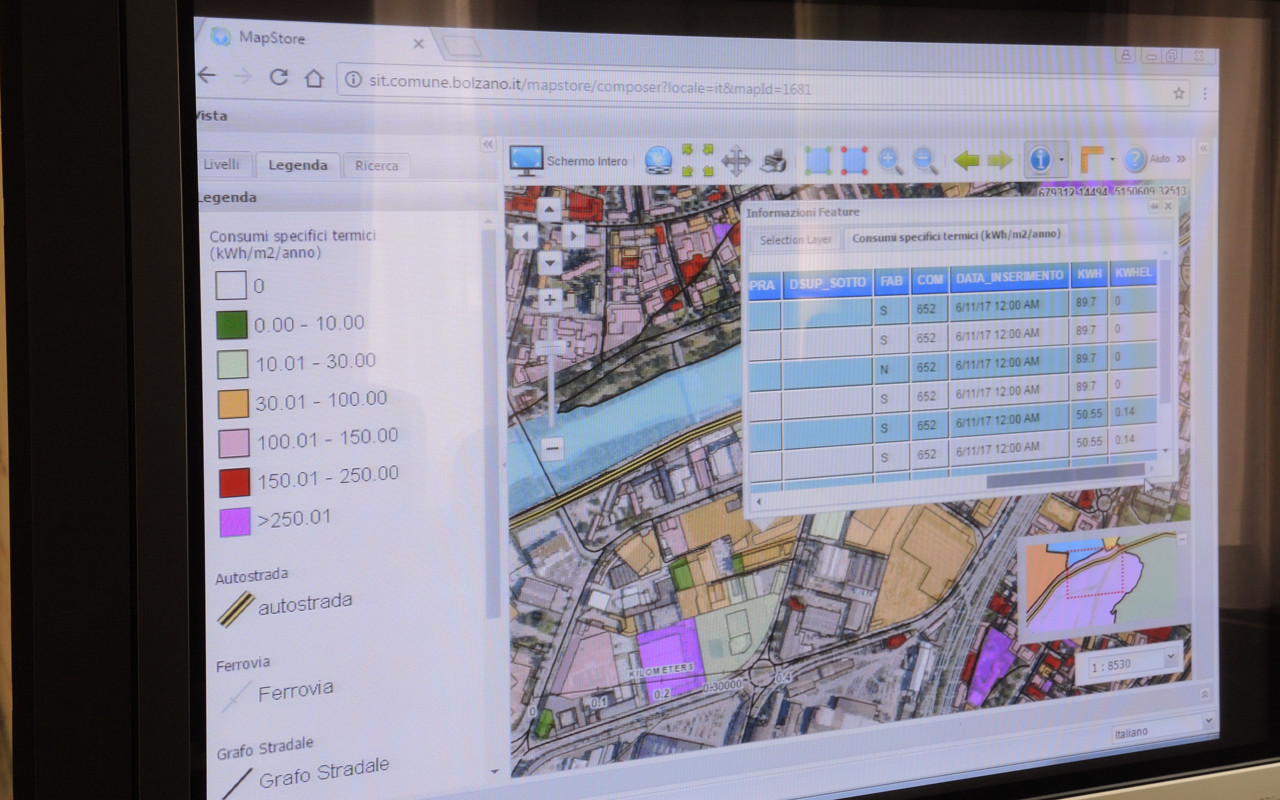Select the zoom in magnifier tool
The height and width of the screenshot is (800, 1280).
pyautogui.click(x=890, y=160)
